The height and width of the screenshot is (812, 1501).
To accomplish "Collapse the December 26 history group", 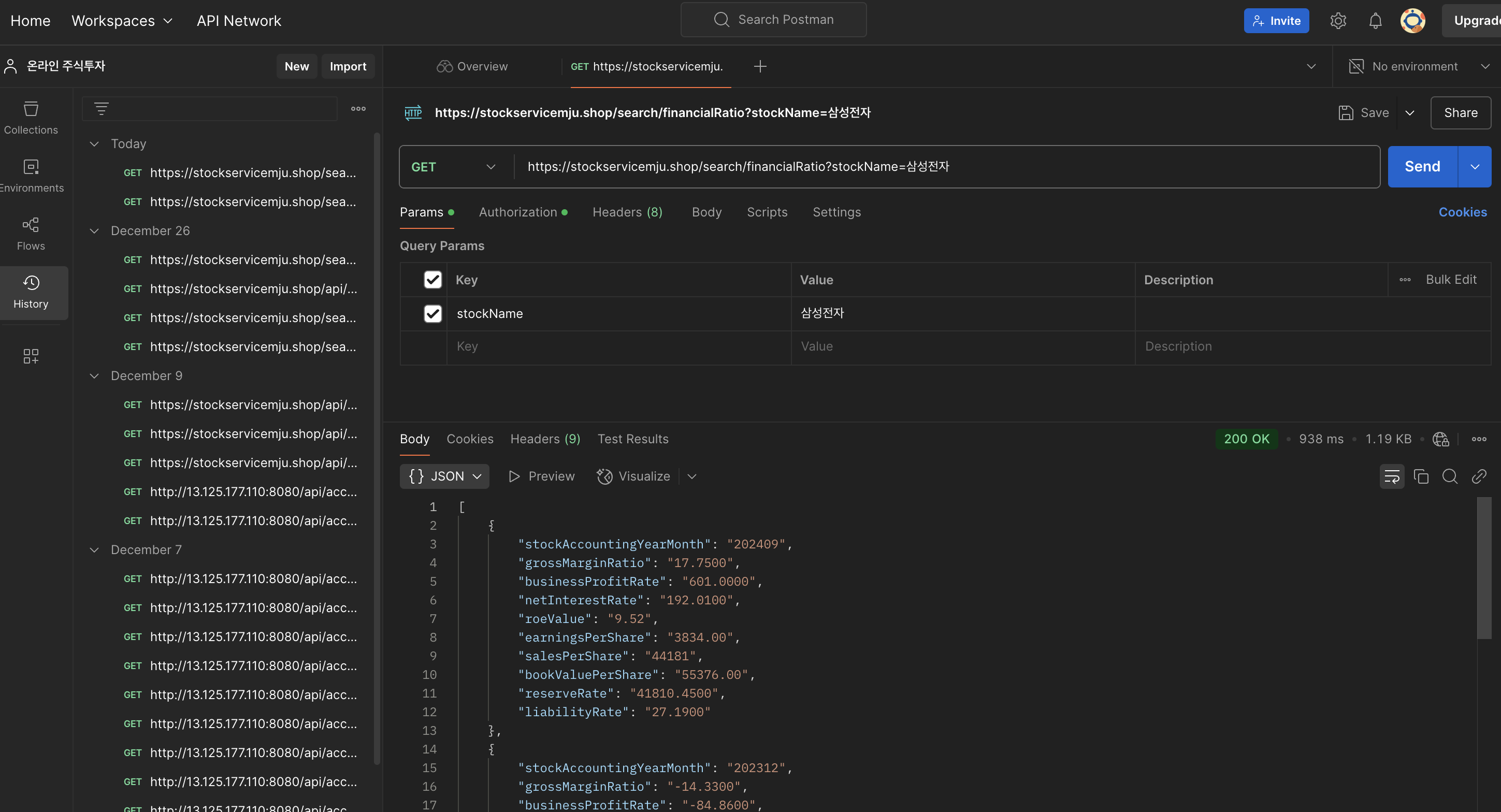I will tap(94, 230).
